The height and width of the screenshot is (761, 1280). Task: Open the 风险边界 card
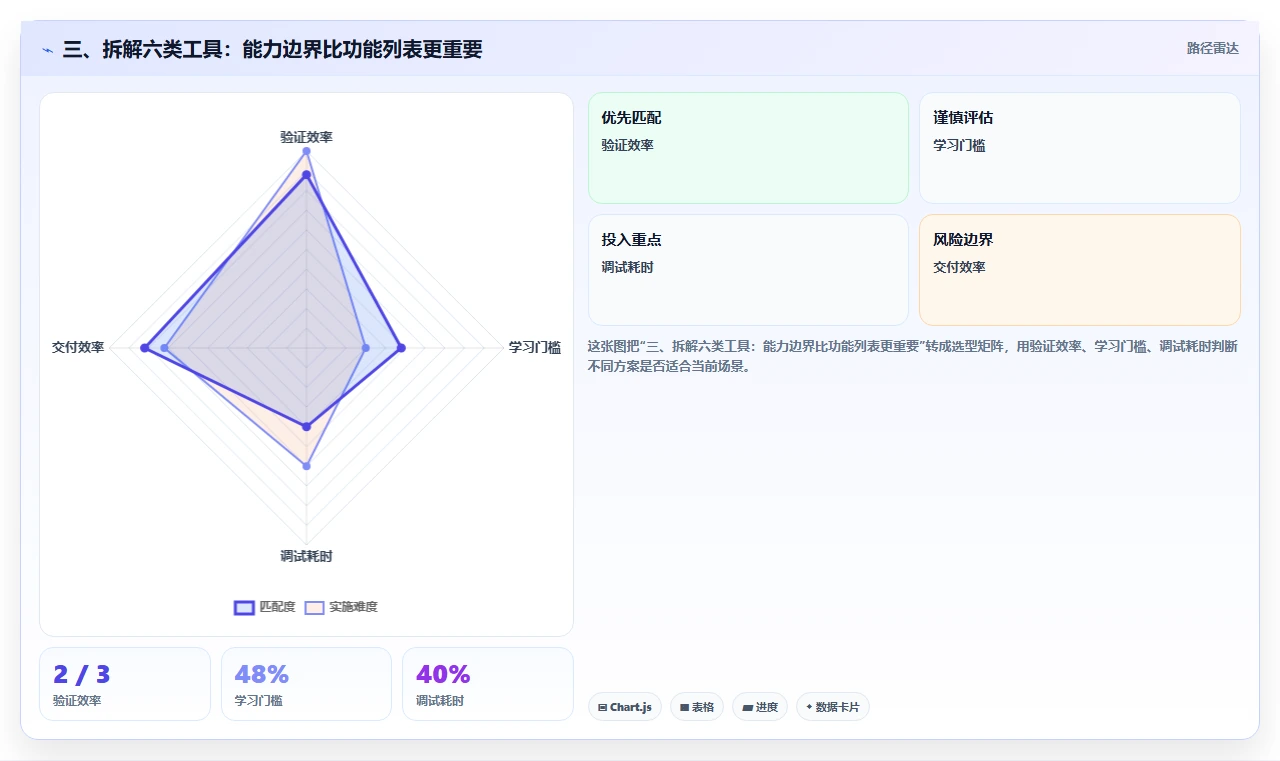tap(1080, 270)
